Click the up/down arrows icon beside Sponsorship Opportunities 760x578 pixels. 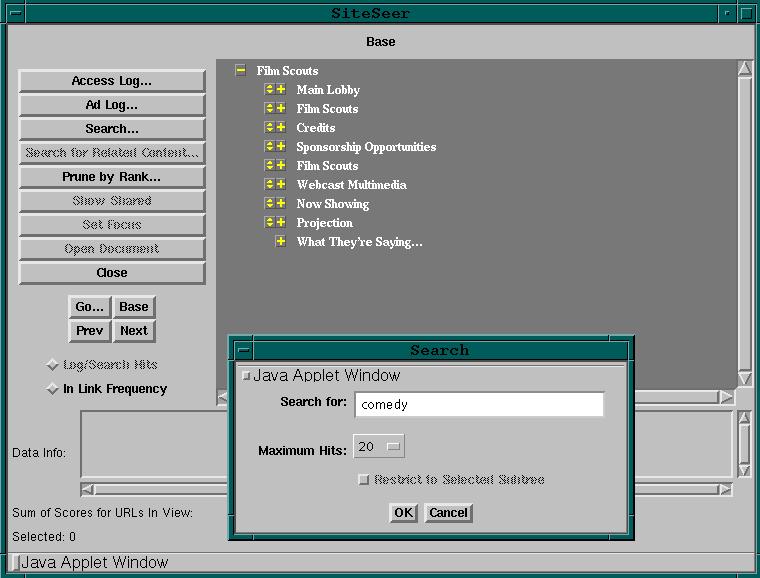click(x=269, y=146)
